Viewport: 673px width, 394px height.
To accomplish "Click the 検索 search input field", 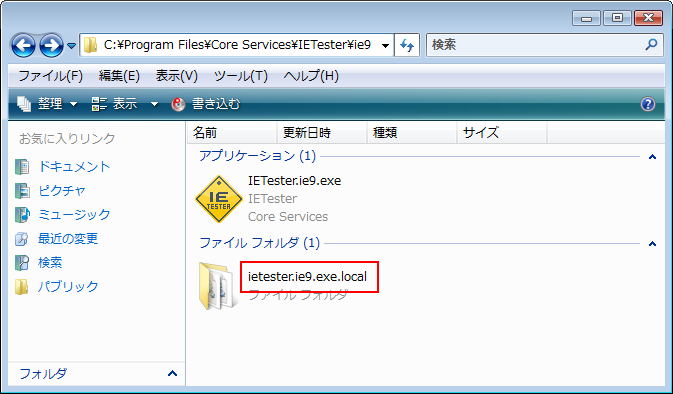I will click(545, 45).
